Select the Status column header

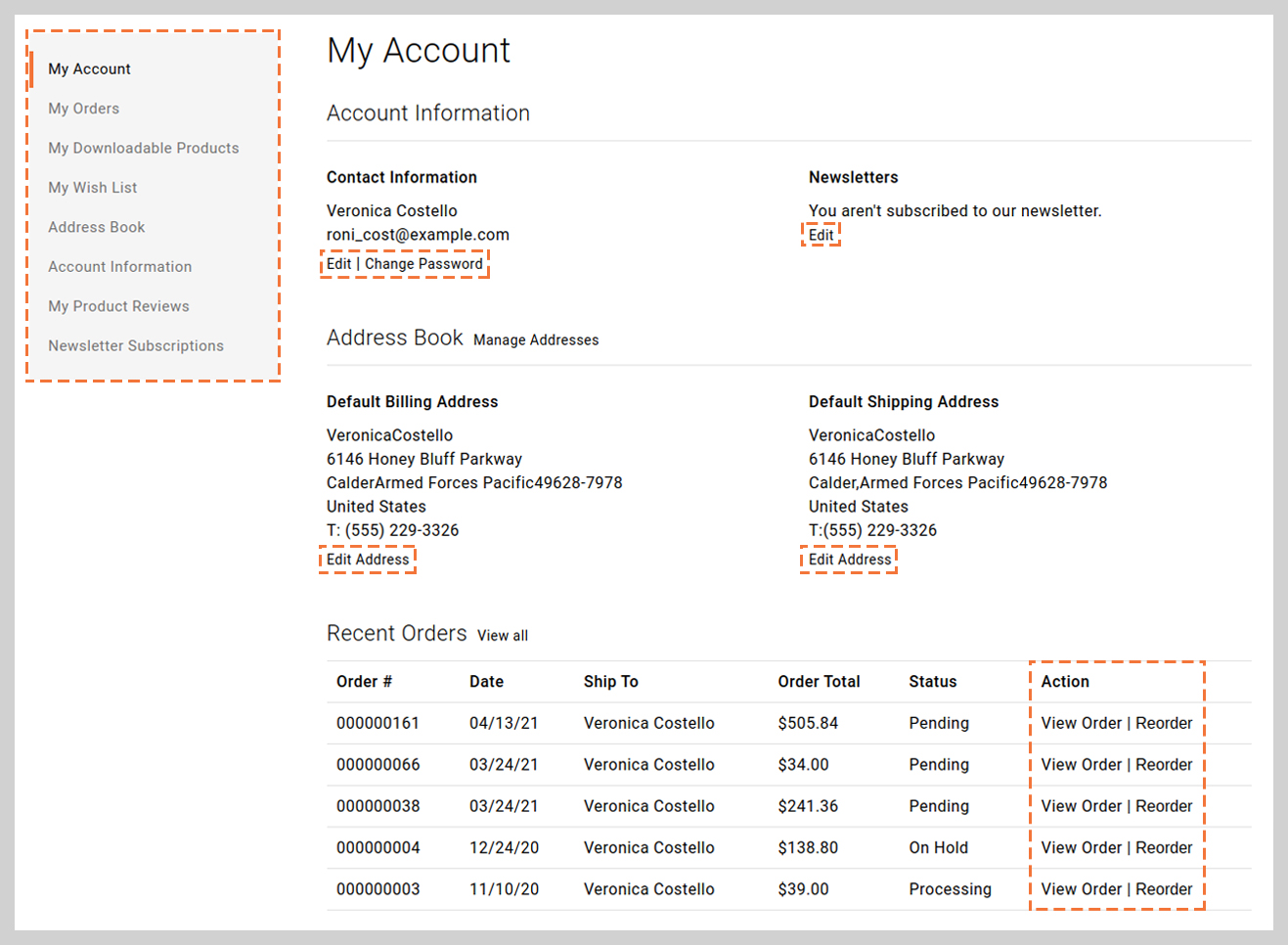tap(933, 682)
